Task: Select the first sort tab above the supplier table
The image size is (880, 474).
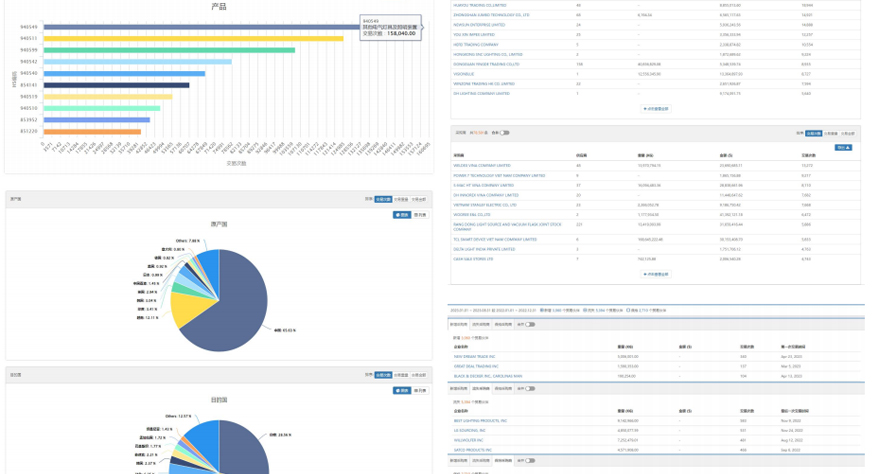Action: click(813, 133)
